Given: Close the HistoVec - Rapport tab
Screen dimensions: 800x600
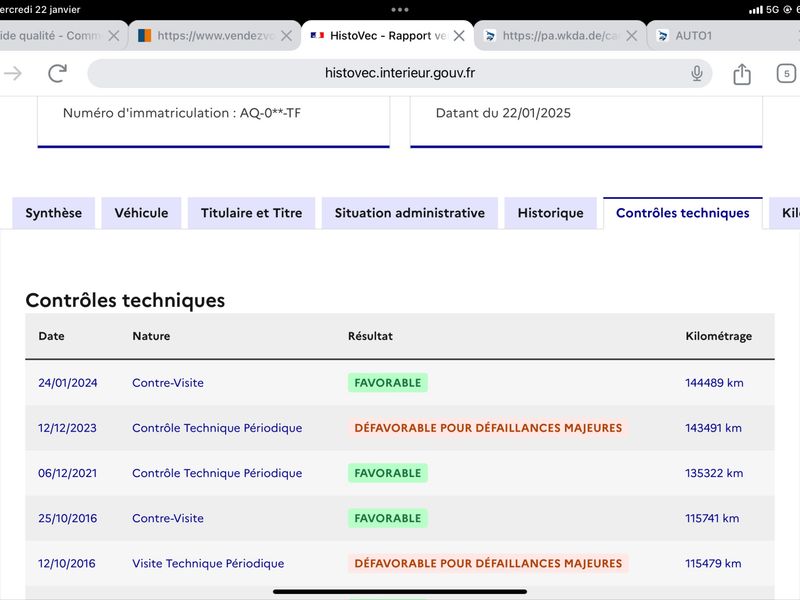Looking at the screenshot, I should pos(459,36).
